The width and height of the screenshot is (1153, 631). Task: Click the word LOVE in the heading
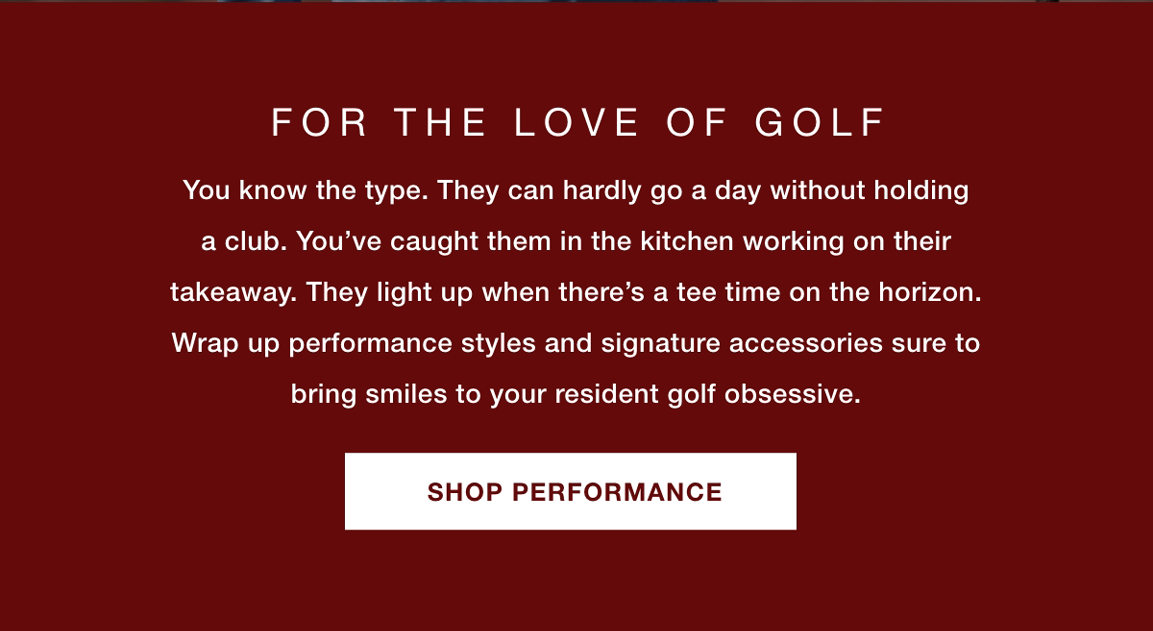576,123
